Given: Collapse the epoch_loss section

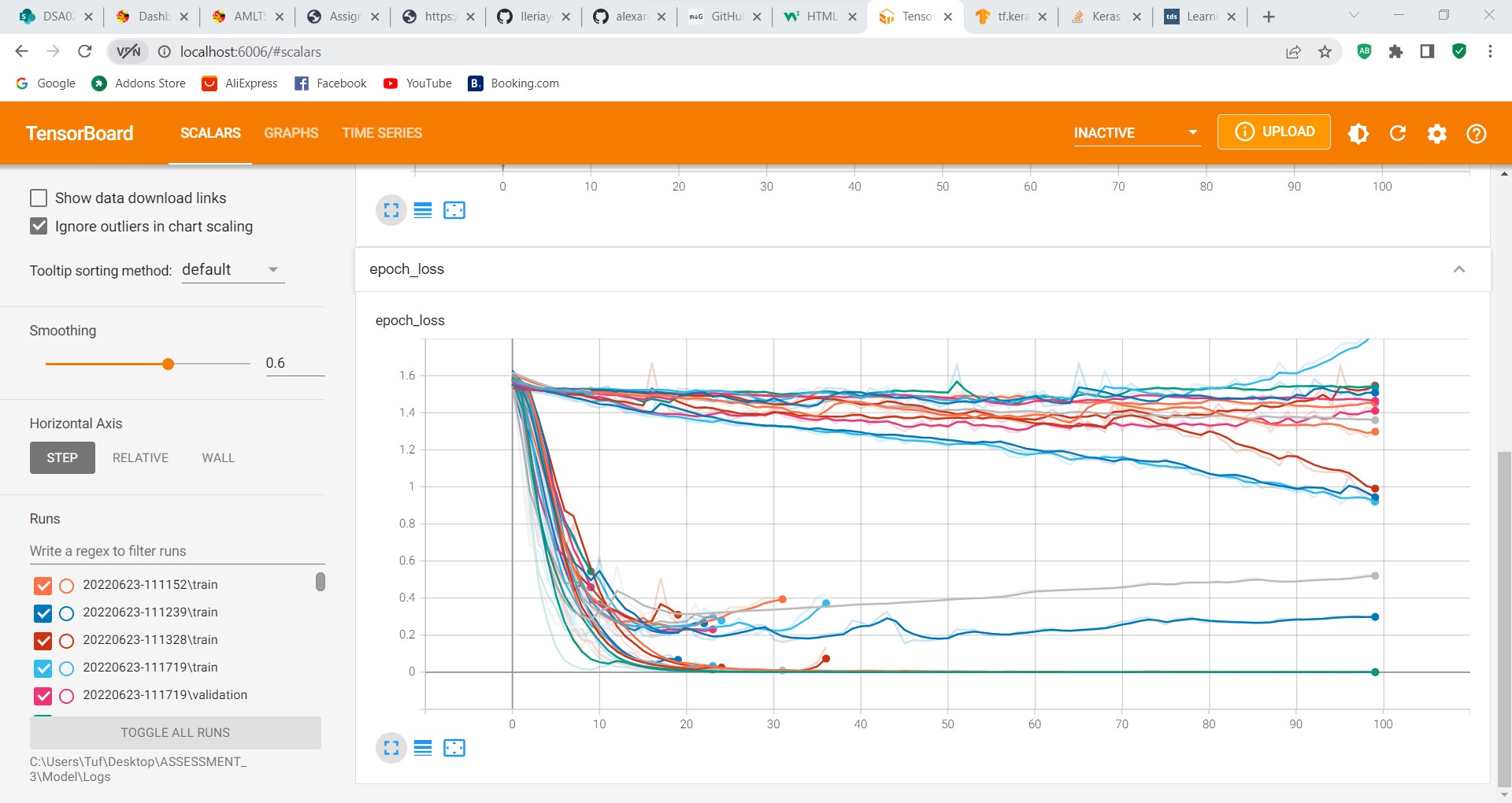Looking at the screenshot, I should tap(1459, 269).
